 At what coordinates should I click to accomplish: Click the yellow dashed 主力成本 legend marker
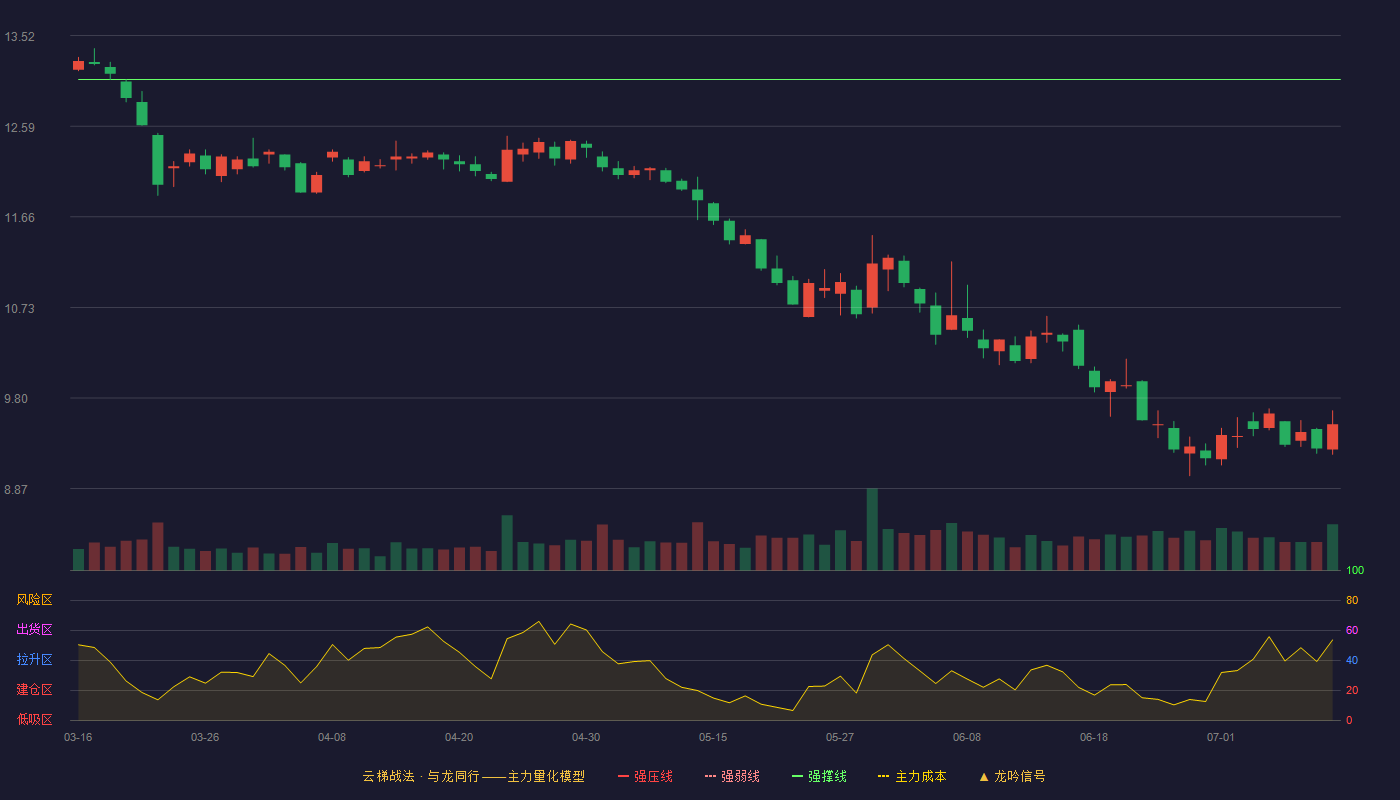click(884, 776)
